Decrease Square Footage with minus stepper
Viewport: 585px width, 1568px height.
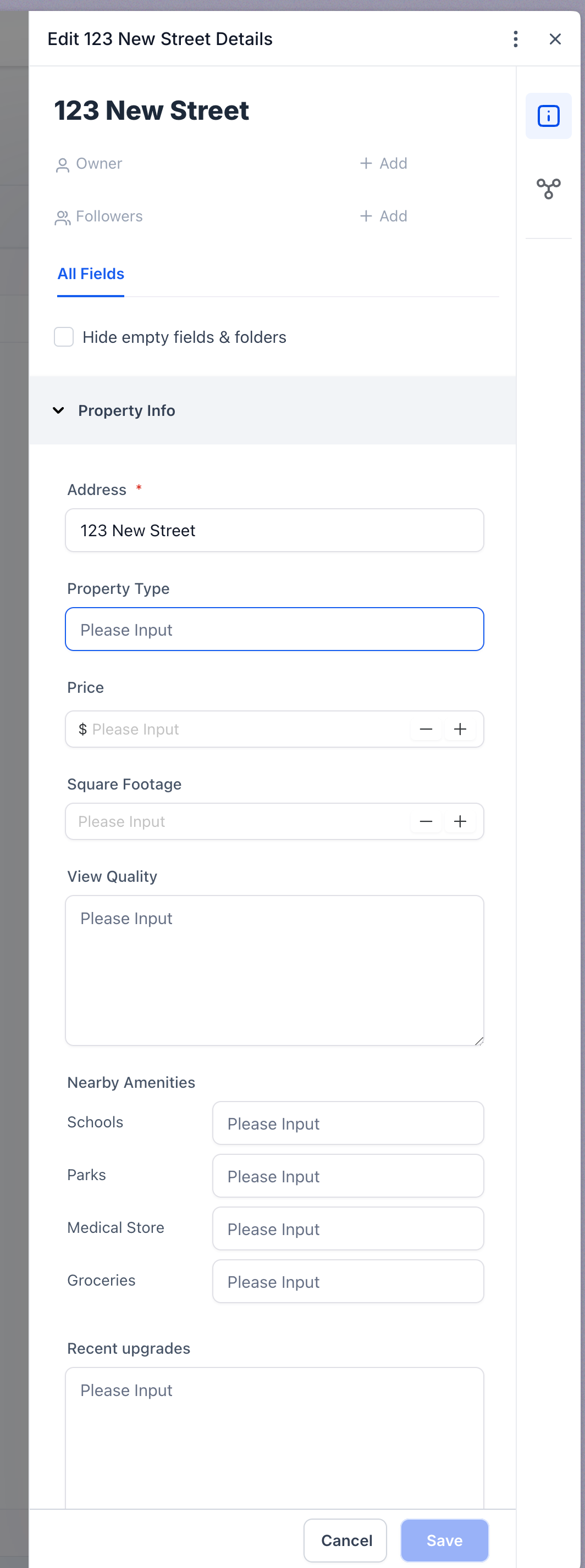pyautogui.click(x=426, y=821)
